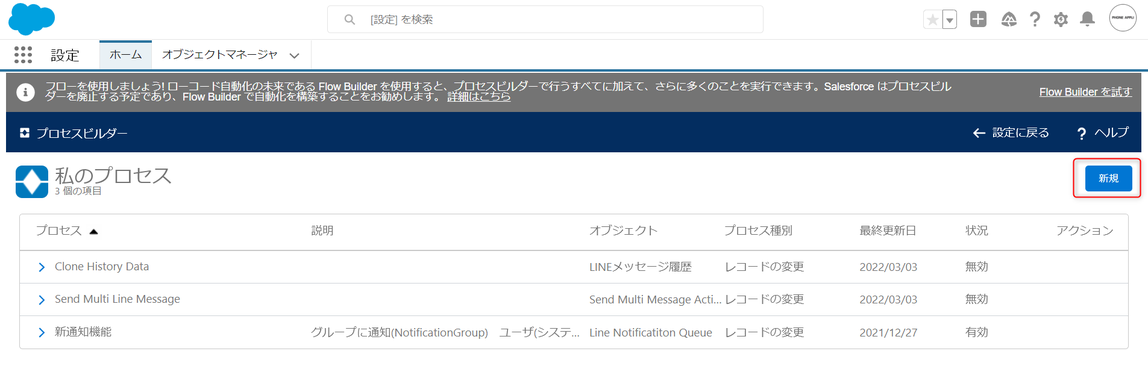Open the オブジェクトマネージャ tab
The image size is (1148, 366).
pyautogui.click(x=219, y=55)
